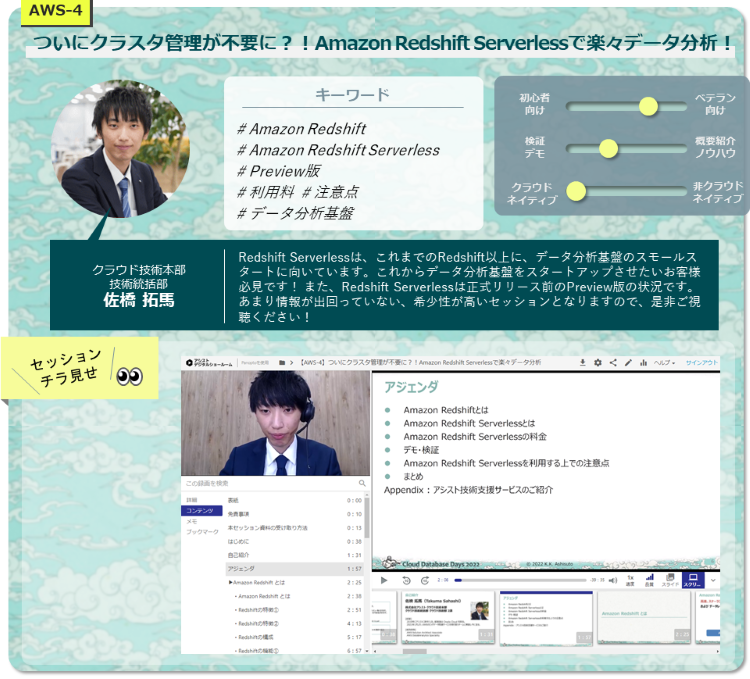Open the ブックマーク tab
Image resolution: width=750 pixels, height=679 pixels.
click(201, 532)
